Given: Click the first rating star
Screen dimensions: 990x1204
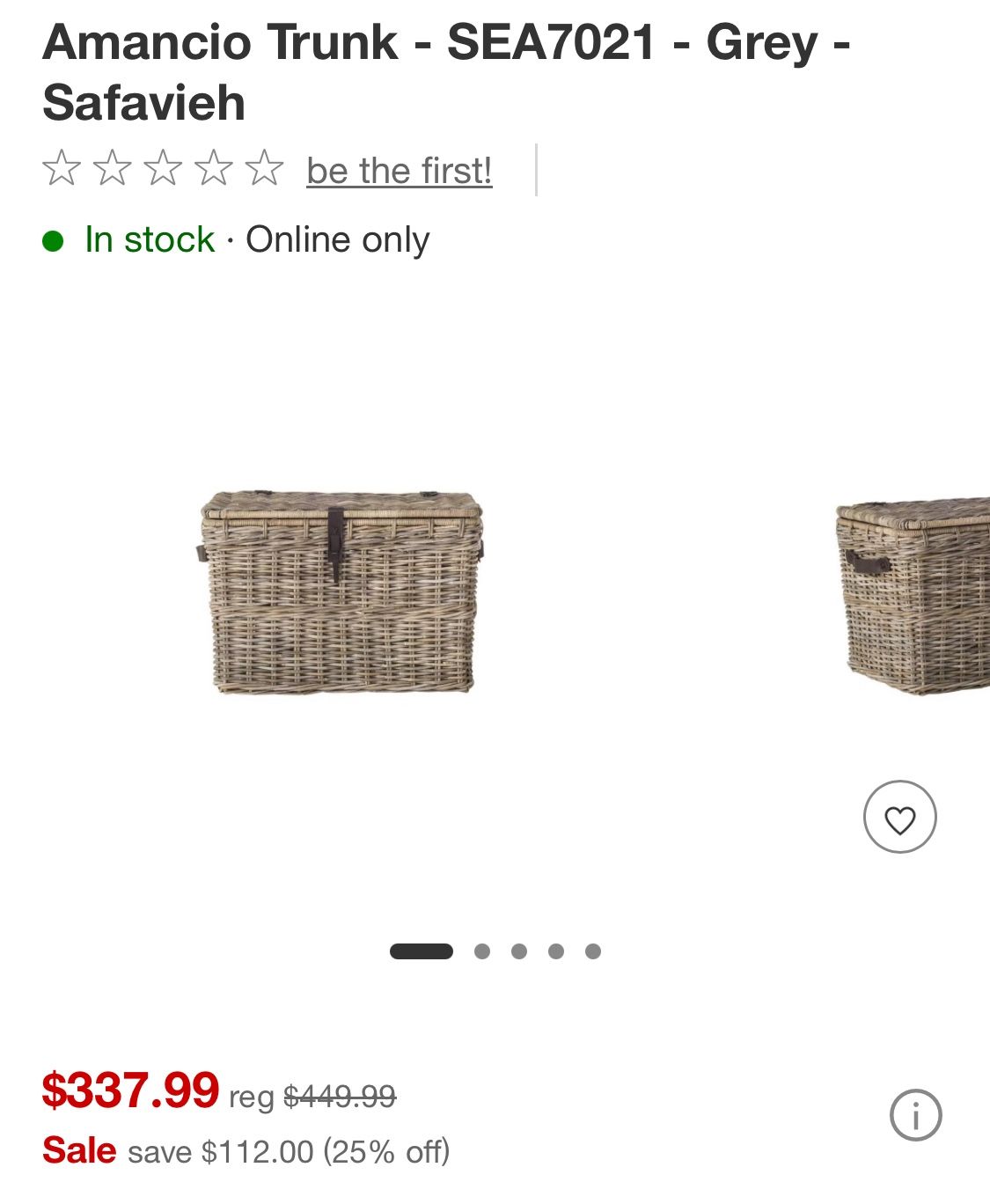Looking at the screenshot, I should pyautogui.click(x=62, y=168).
